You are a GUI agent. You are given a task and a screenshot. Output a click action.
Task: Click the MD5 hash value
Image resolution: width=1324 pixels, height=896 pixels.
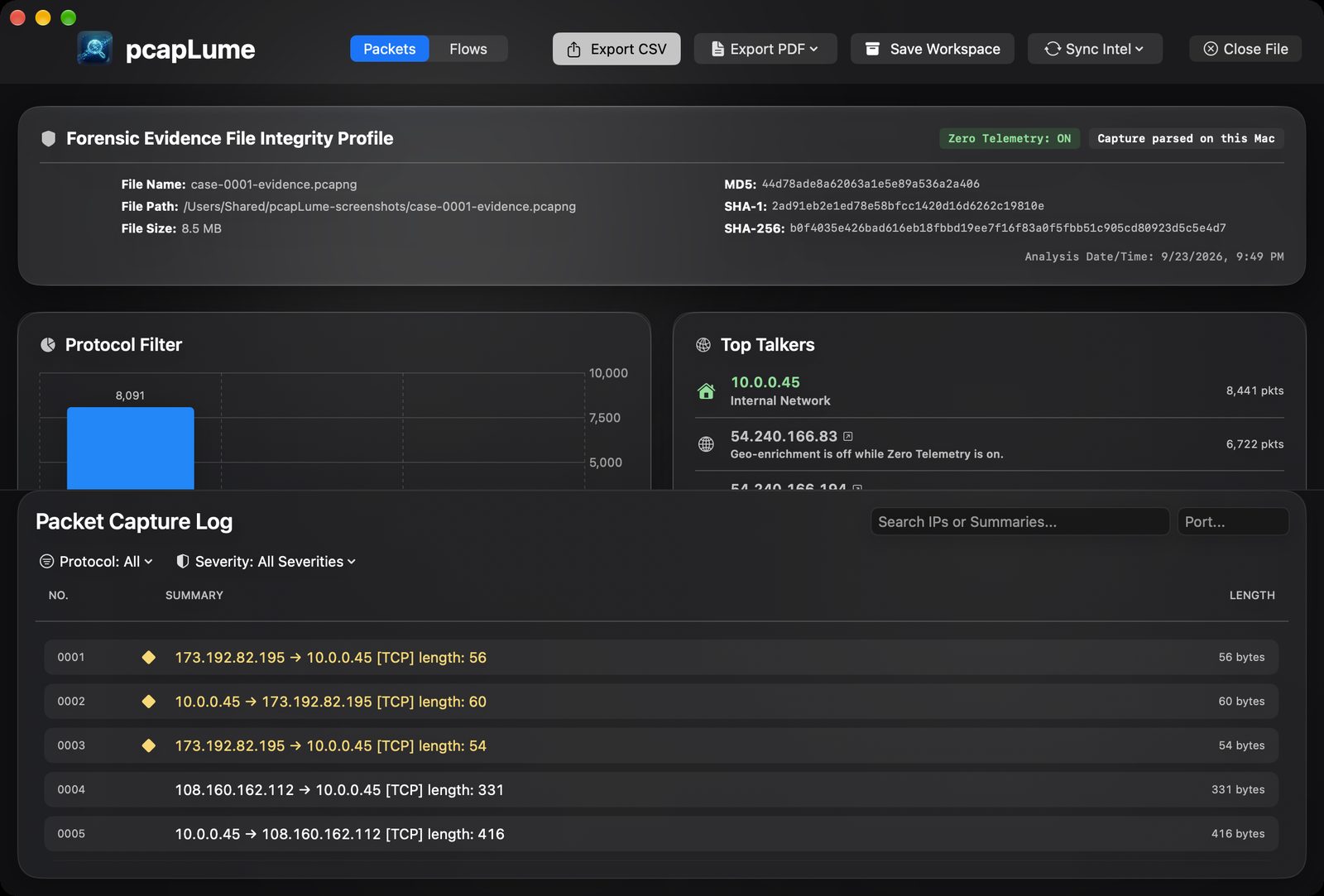point(871,184)
